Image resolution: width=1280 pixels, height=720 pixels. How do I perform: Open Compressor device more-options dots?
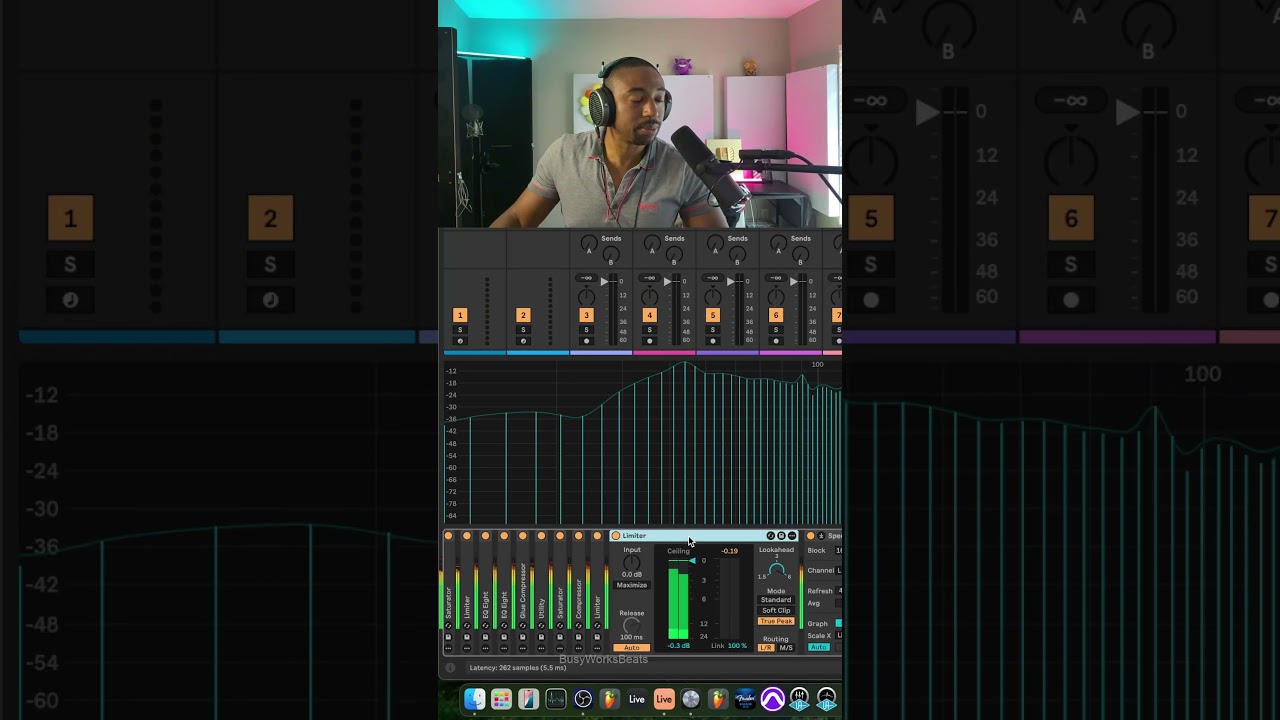[x=579, y=648]
